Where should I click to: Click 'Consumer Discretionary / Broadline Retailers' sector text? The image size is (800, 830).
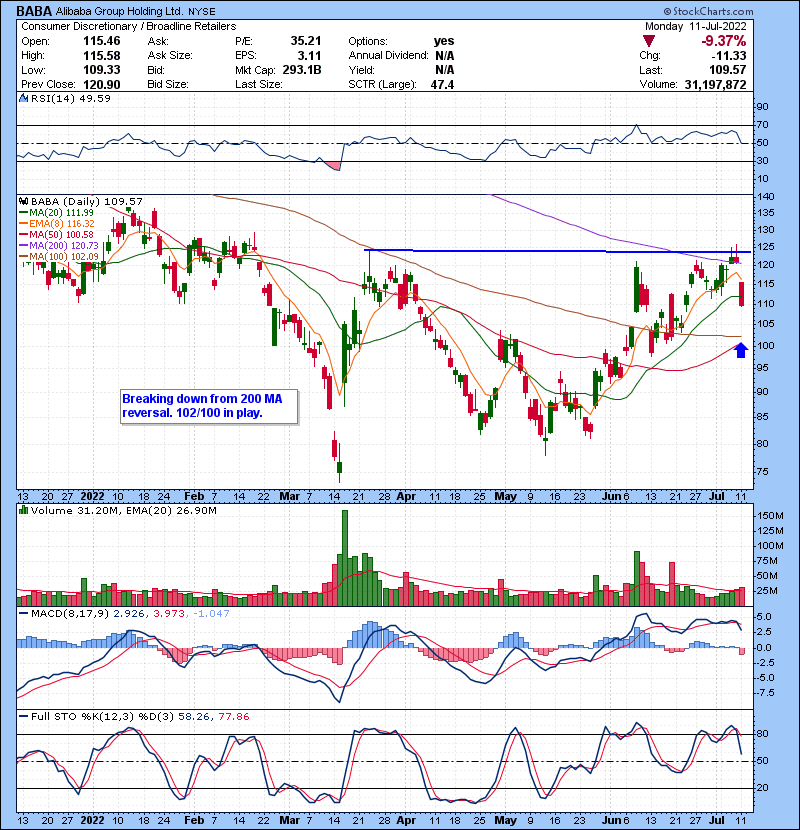click(x=129, y=26)
